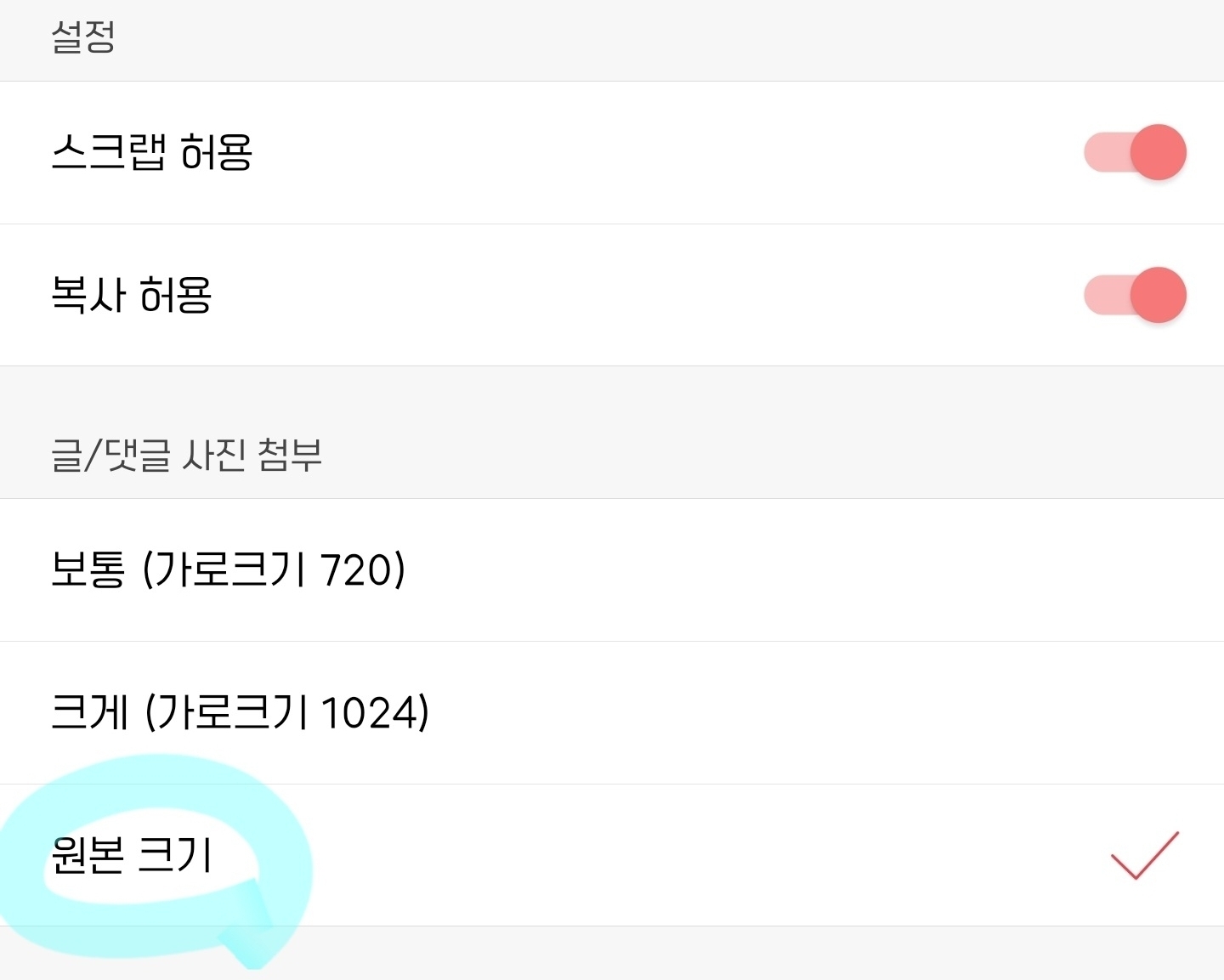This screenshot has width=1224, height=980.
Task: Click the red checkmark beside 원본 크기
Action: [x=1144, y=855]
